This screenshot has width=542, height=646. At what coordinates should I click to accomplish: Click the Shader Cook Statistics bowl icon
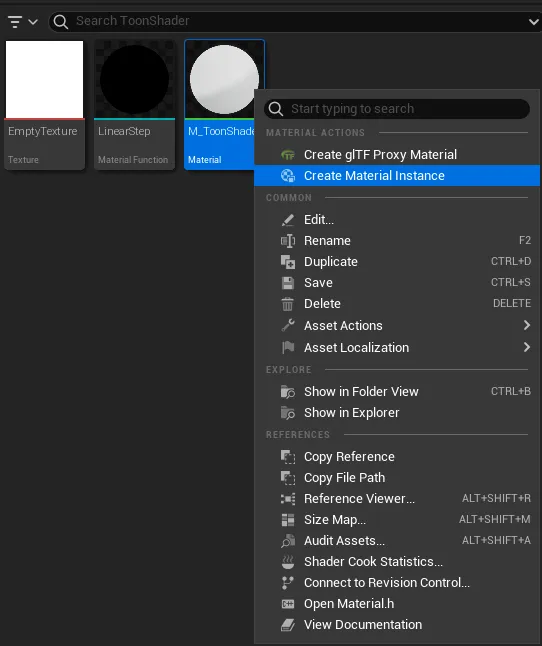point(288,562)
